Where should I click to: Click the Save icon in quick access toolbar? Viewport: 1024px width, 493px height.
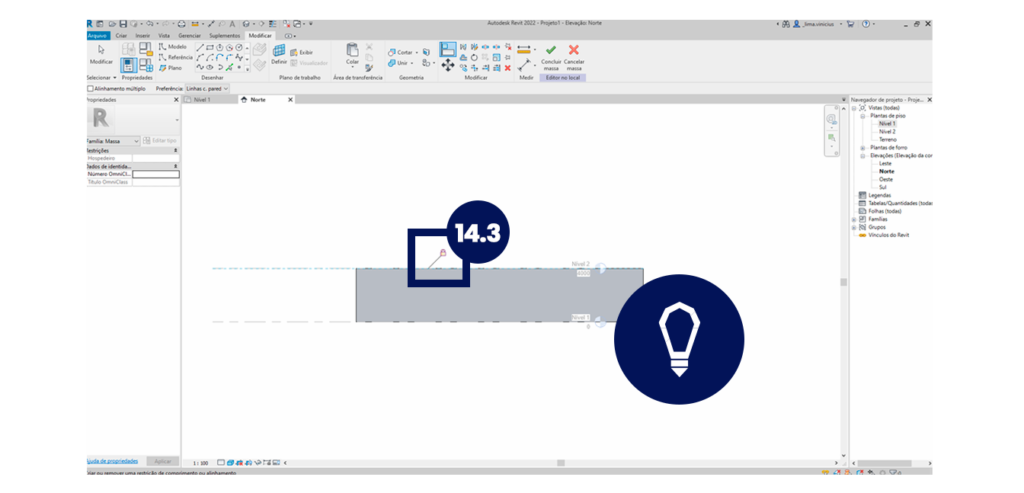pos(122,24)
